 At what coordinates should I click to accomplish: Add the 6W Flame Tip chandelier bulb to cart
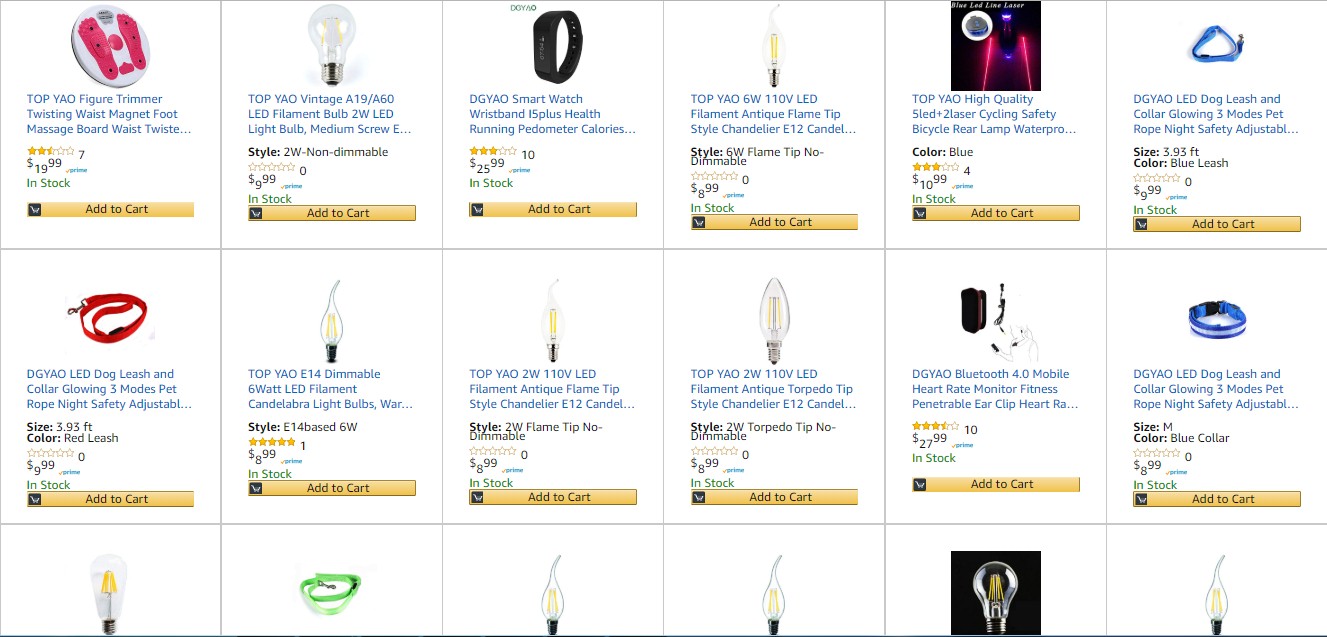coord(781,222)
